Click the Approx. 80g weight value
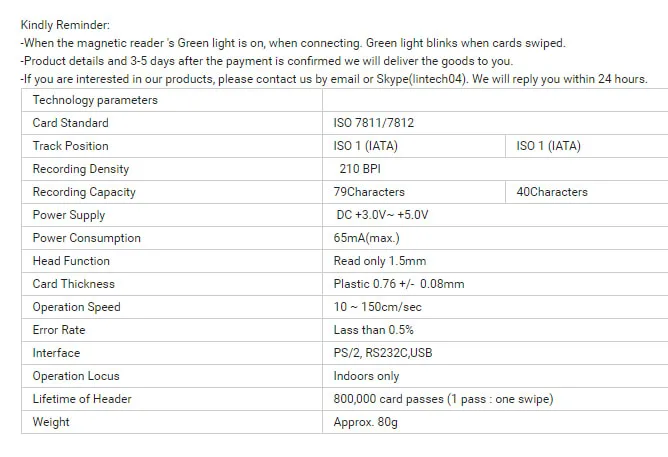This screenshot has height=457, width=668. click(366, 422)
